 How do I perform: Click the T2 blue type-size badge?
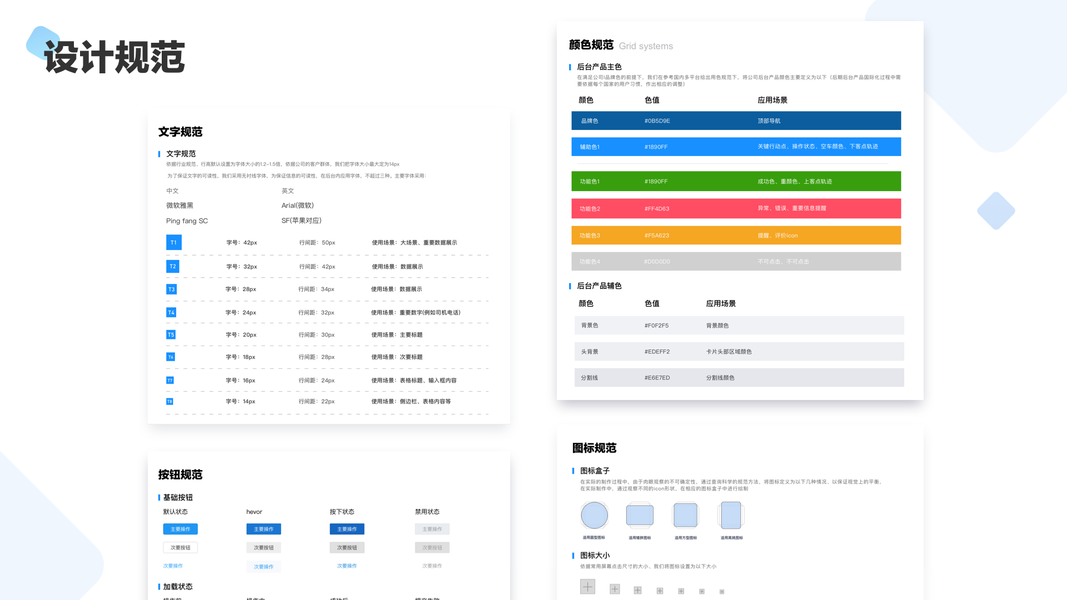point(173,266)
